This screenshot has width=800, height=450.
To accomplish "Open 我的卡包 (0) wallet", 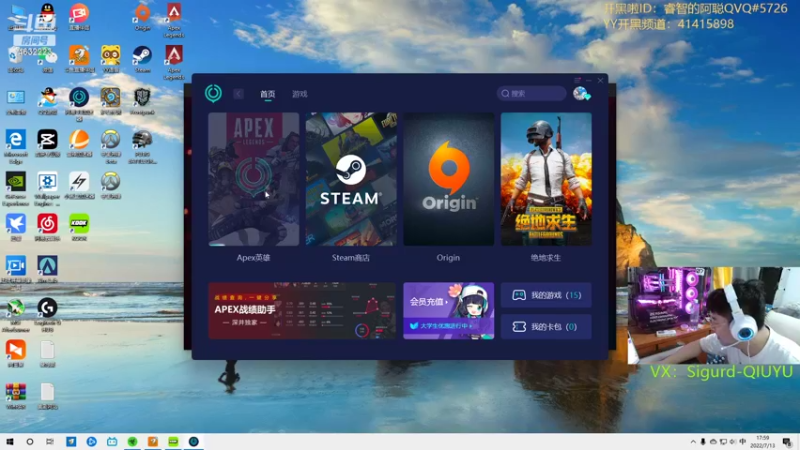I will (x=546, y=327).
